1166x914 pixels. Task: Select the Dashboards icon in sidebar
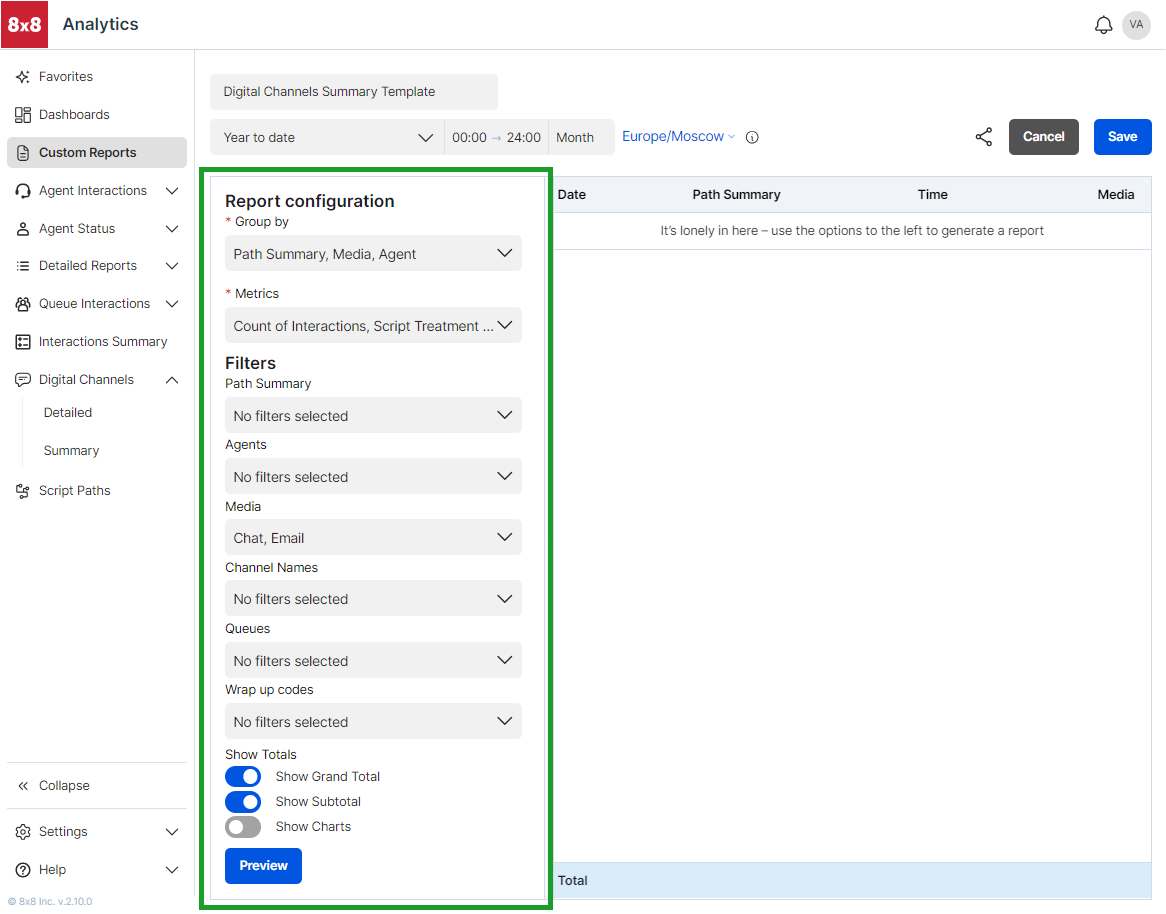click(24, 114)
